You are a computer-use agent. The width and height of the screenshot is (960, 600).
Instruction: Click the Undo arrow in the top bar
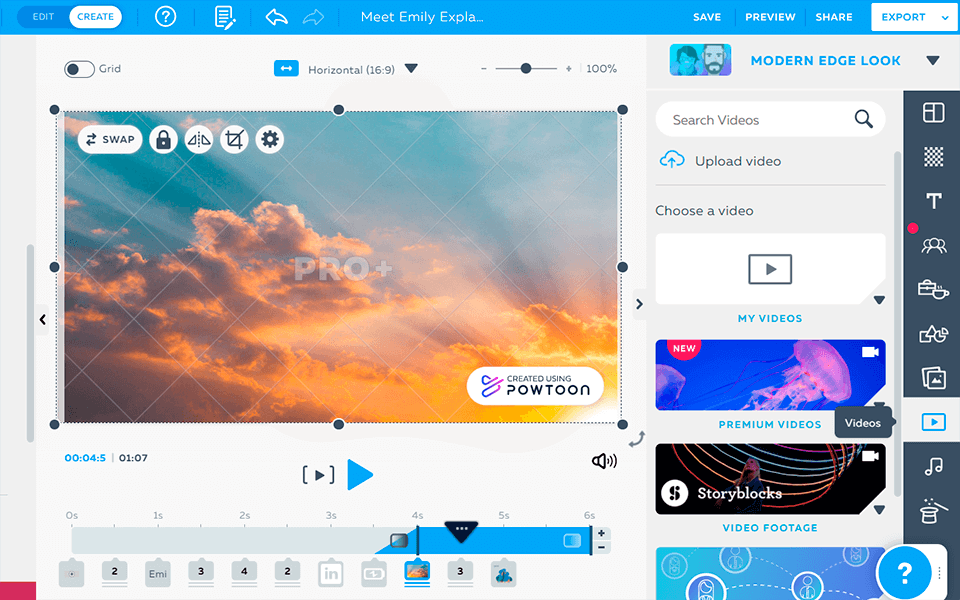pos(276,16)
